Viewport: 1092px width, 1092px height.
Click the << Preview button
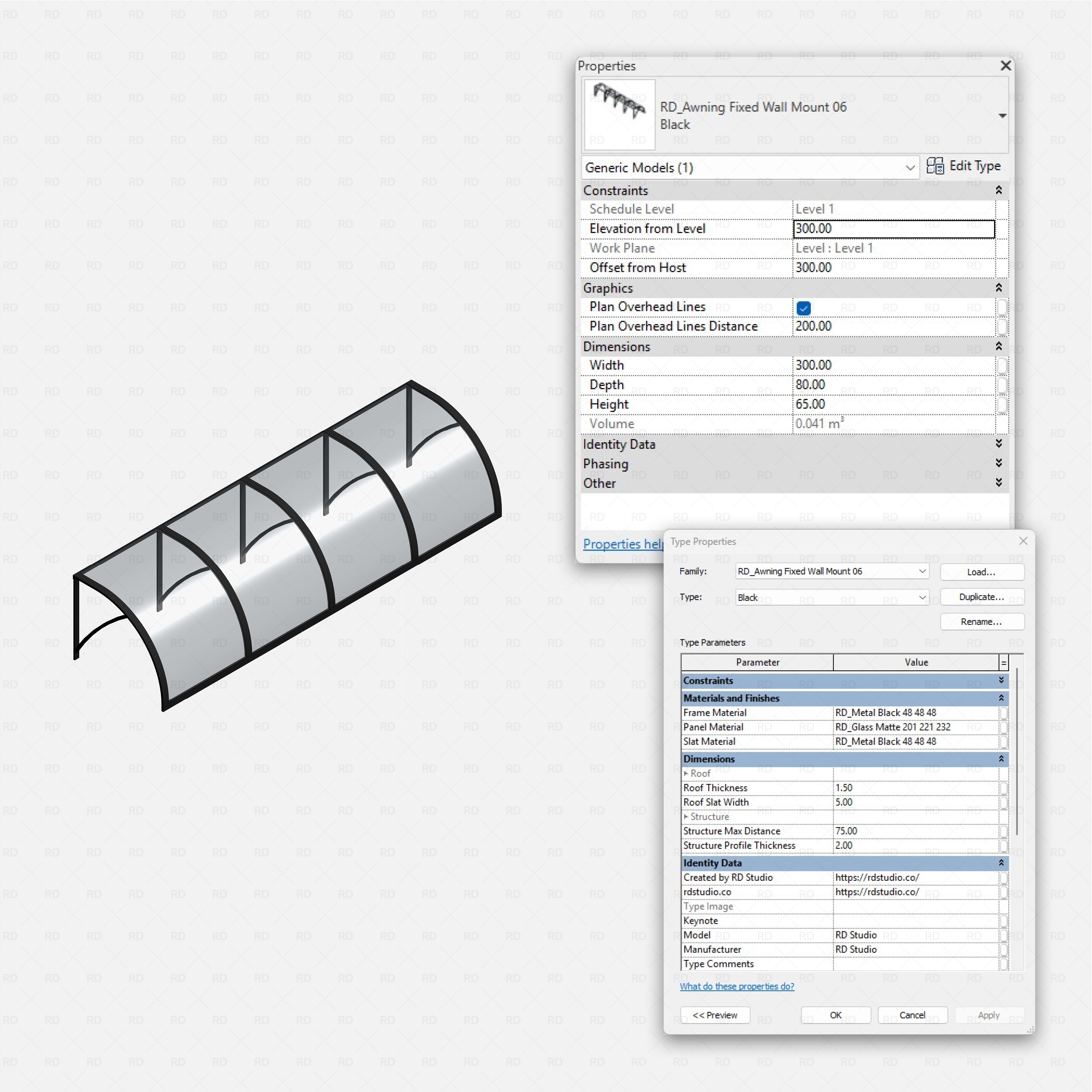pyautogui.click(x=715, y=1015)
